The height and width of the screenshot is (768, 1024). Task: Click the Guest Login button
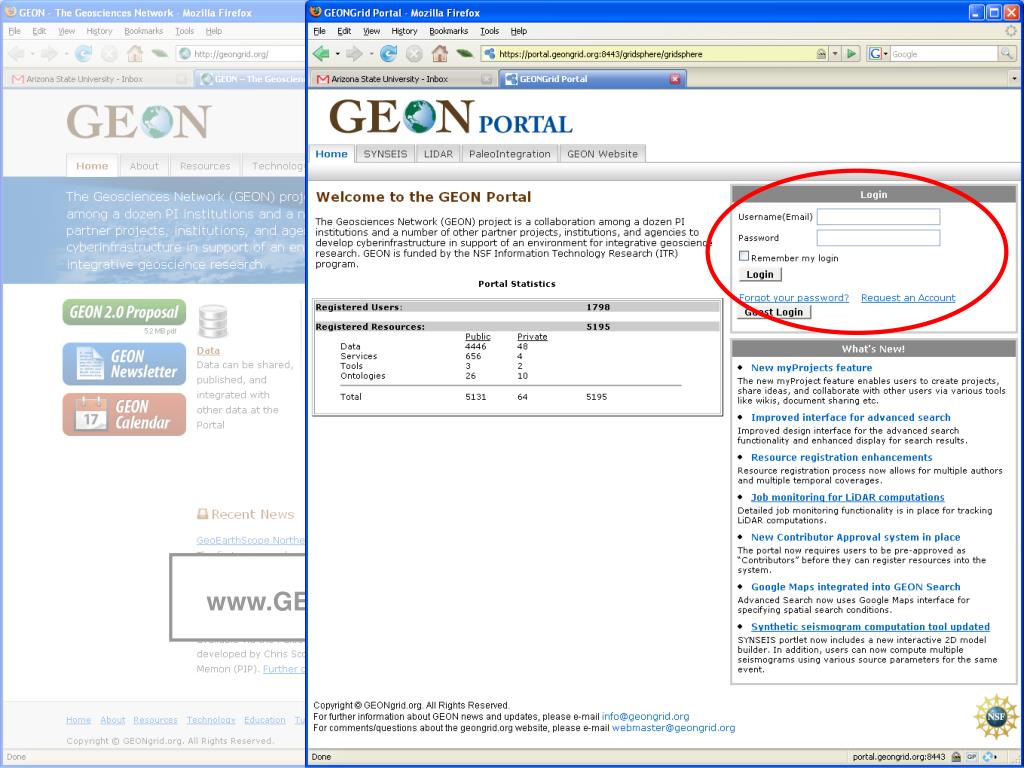coord(775,312)
